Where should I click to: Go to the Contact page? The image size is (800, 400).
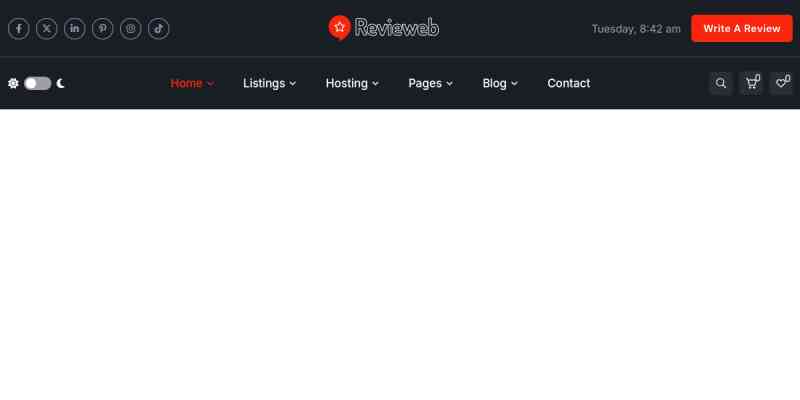click(x=569, y=83)
